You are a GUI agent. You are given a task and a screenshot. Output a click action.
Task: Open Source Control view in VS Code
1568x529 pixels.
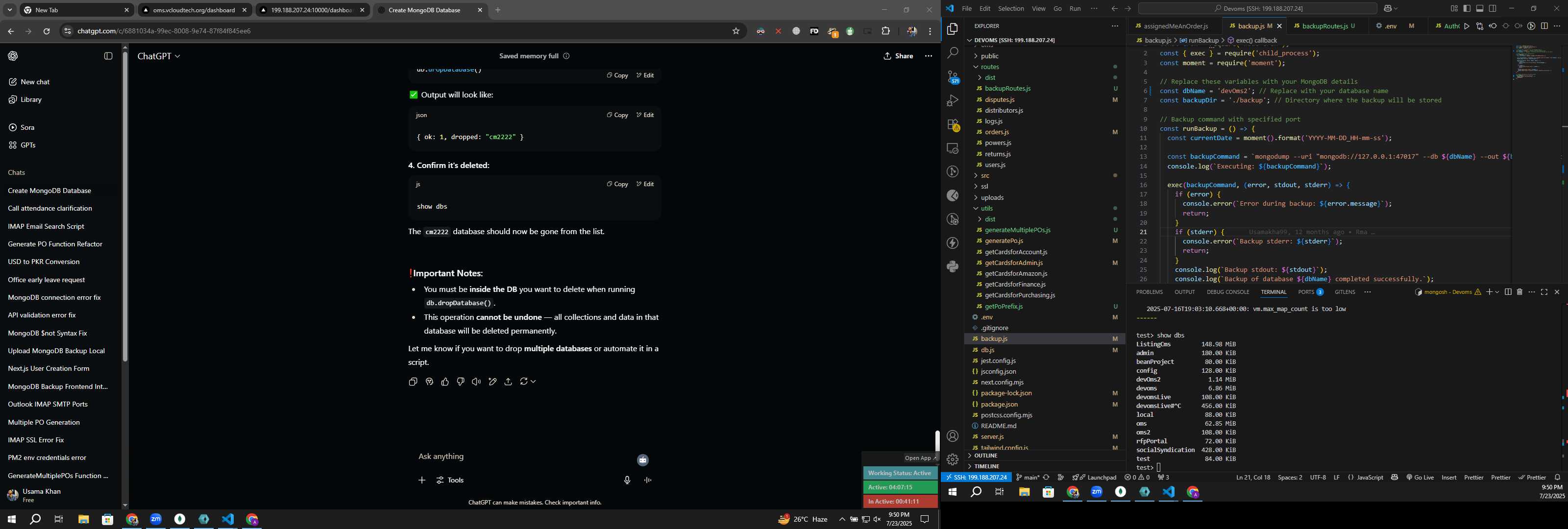(953, 77)
